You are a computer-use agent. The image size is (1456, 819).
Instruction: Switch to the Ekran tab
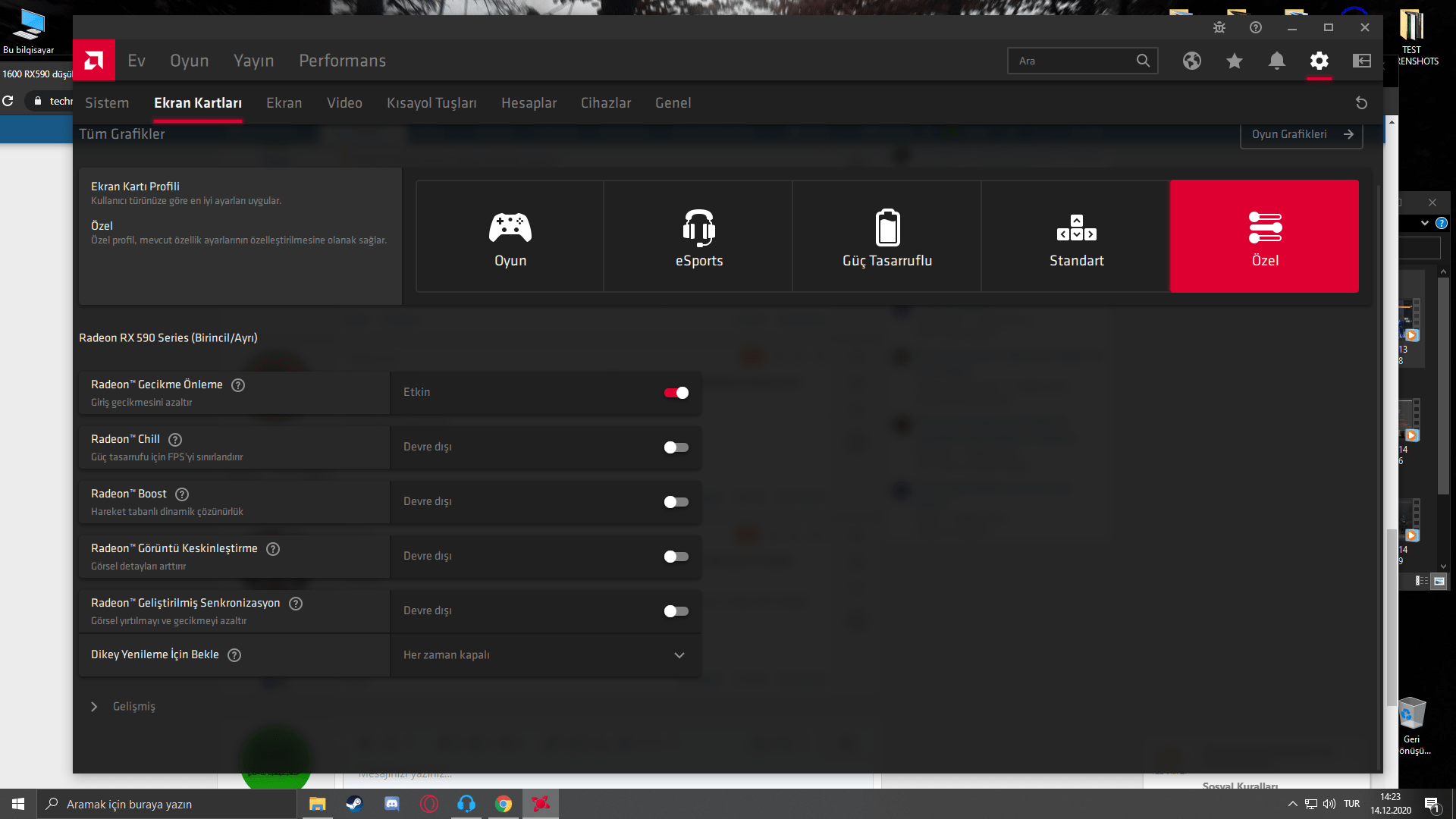pyautogui.click(x=284, y=103)
